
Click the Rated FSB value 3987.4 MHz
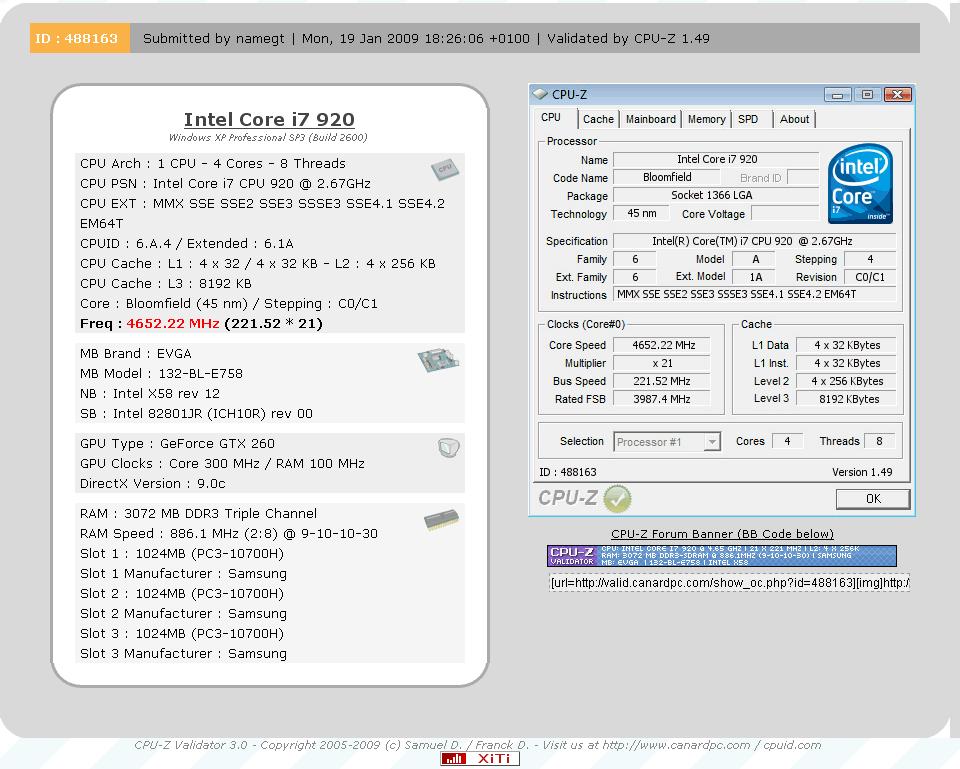click(662, 399)
